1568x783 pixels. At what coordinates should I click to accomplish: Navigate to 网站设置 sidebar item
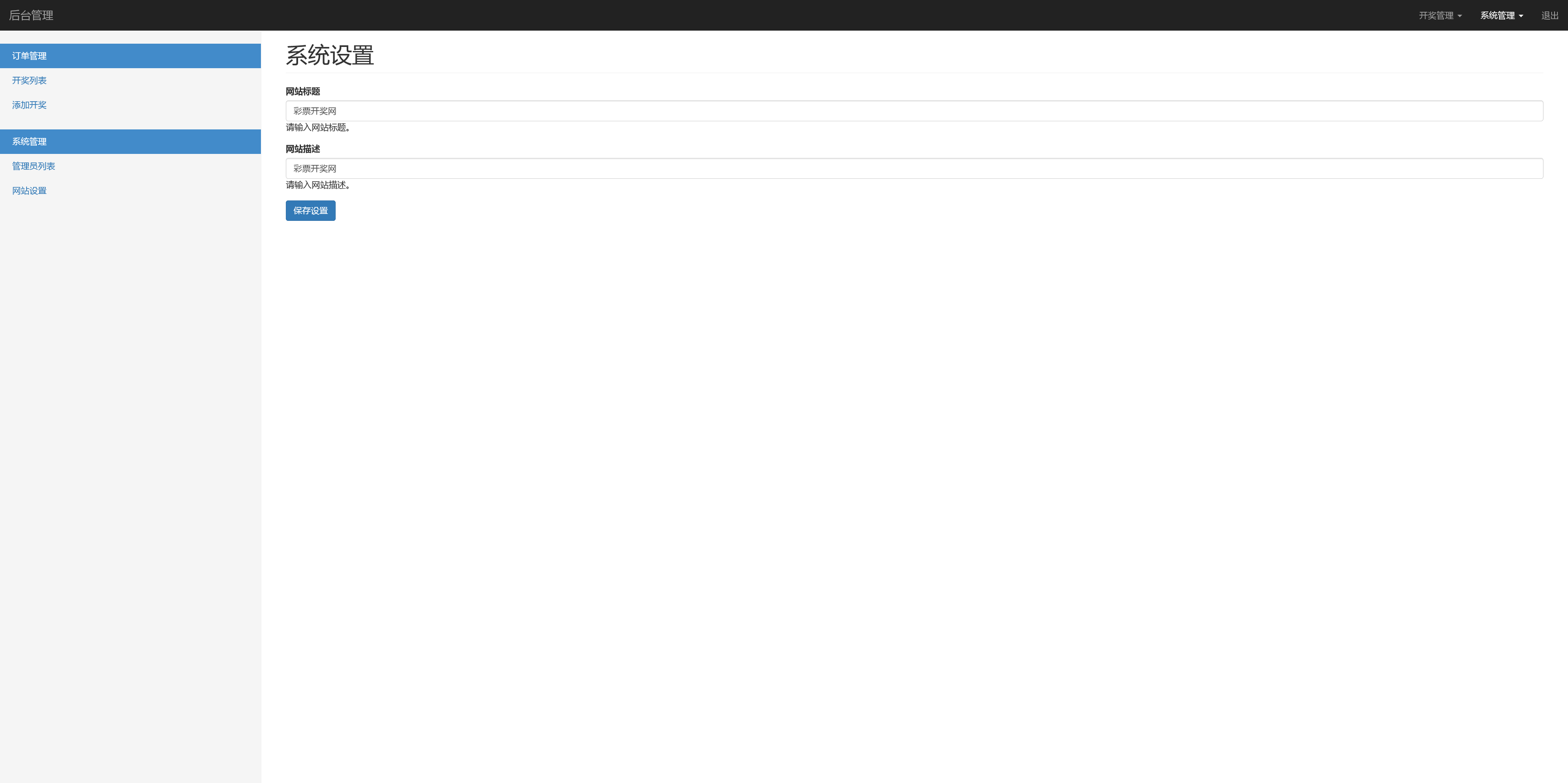click(x=29, y=190)
